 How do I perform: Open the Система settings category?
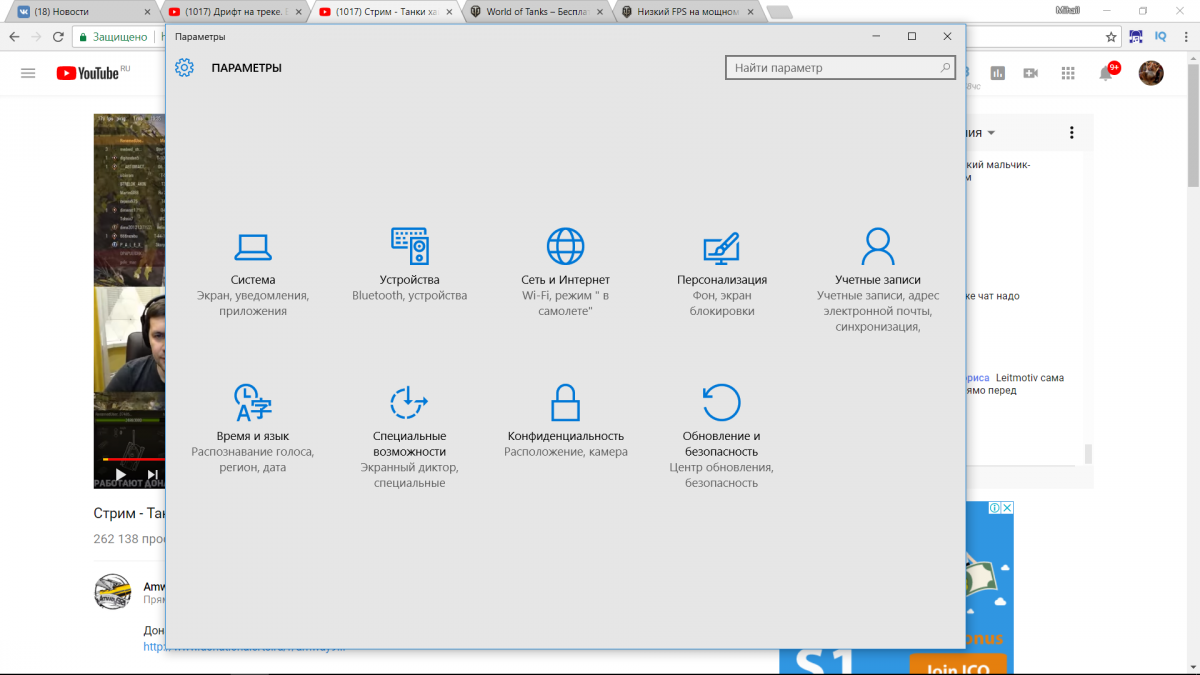[x=253, y=272]
